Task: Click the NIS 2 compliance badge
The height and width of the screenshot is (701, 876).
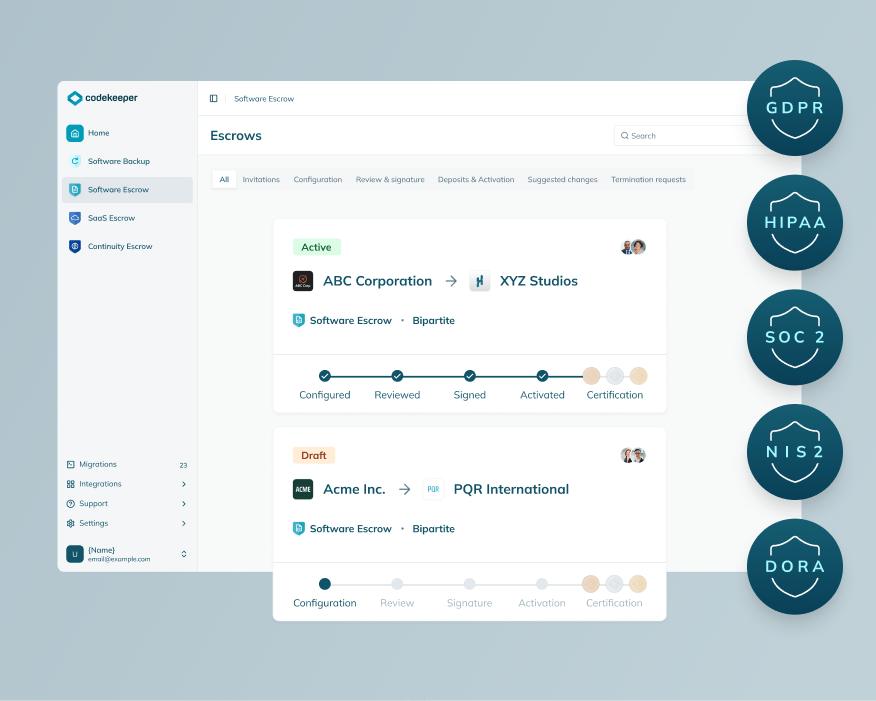Action: [x=794, y=452]
